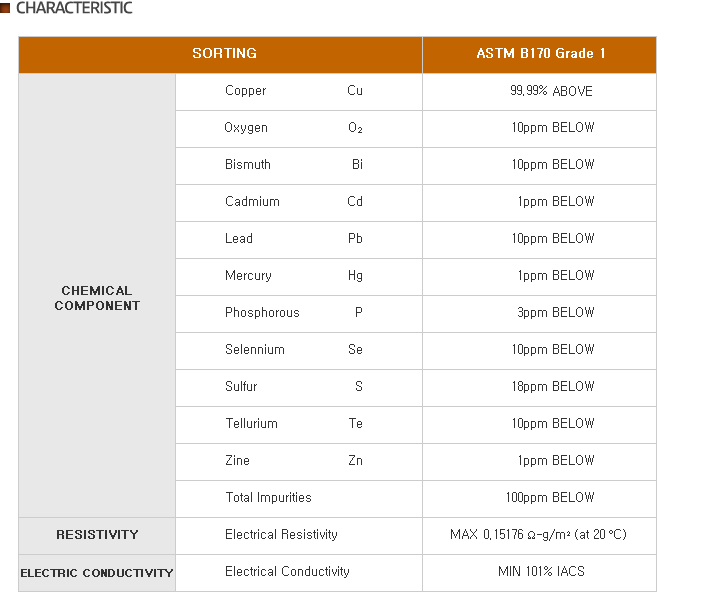Screen dimensions: 715x592
Task: Click the Selennium element name
Action: click(254, 350)
